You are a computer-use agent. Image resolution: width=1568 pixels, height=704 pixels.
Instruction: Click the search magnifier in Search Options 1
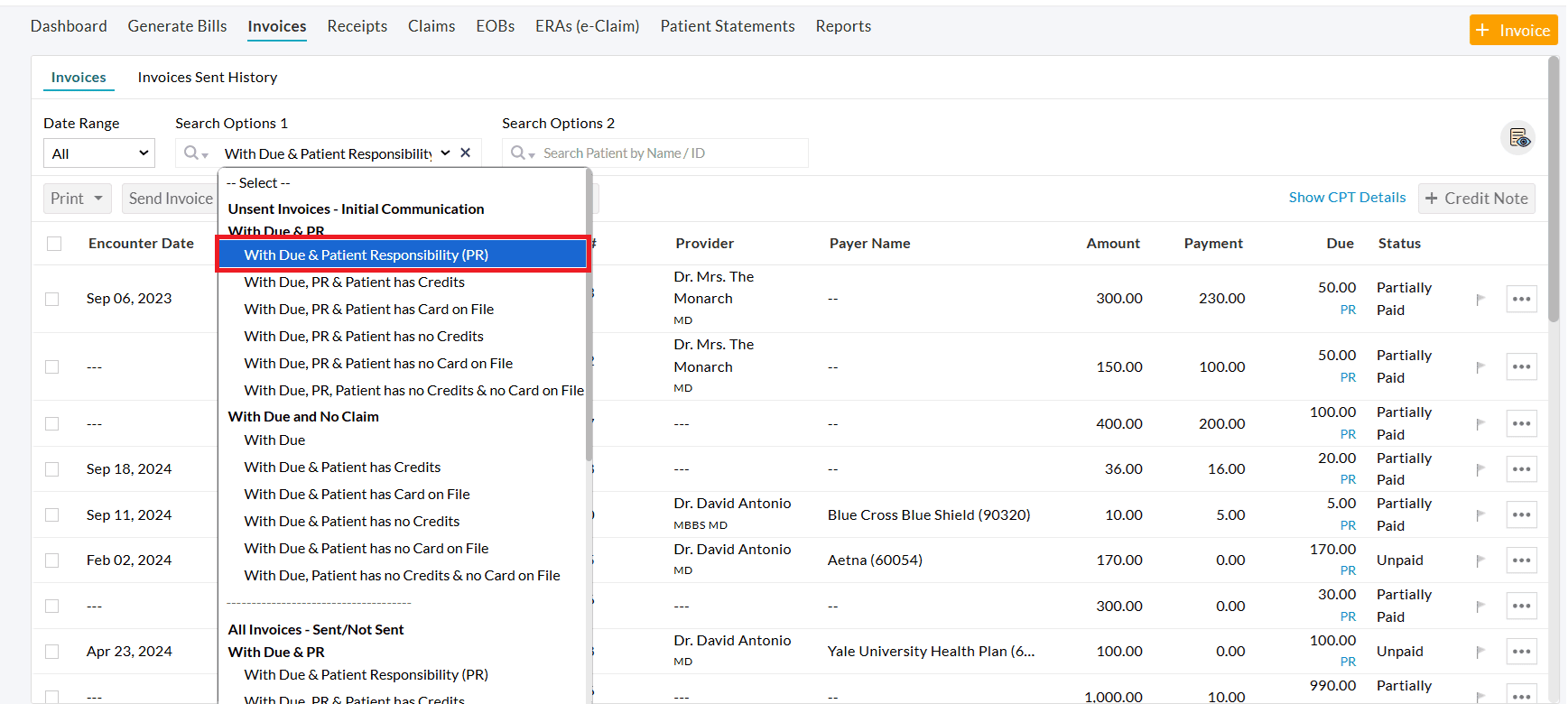click(195, 153)
